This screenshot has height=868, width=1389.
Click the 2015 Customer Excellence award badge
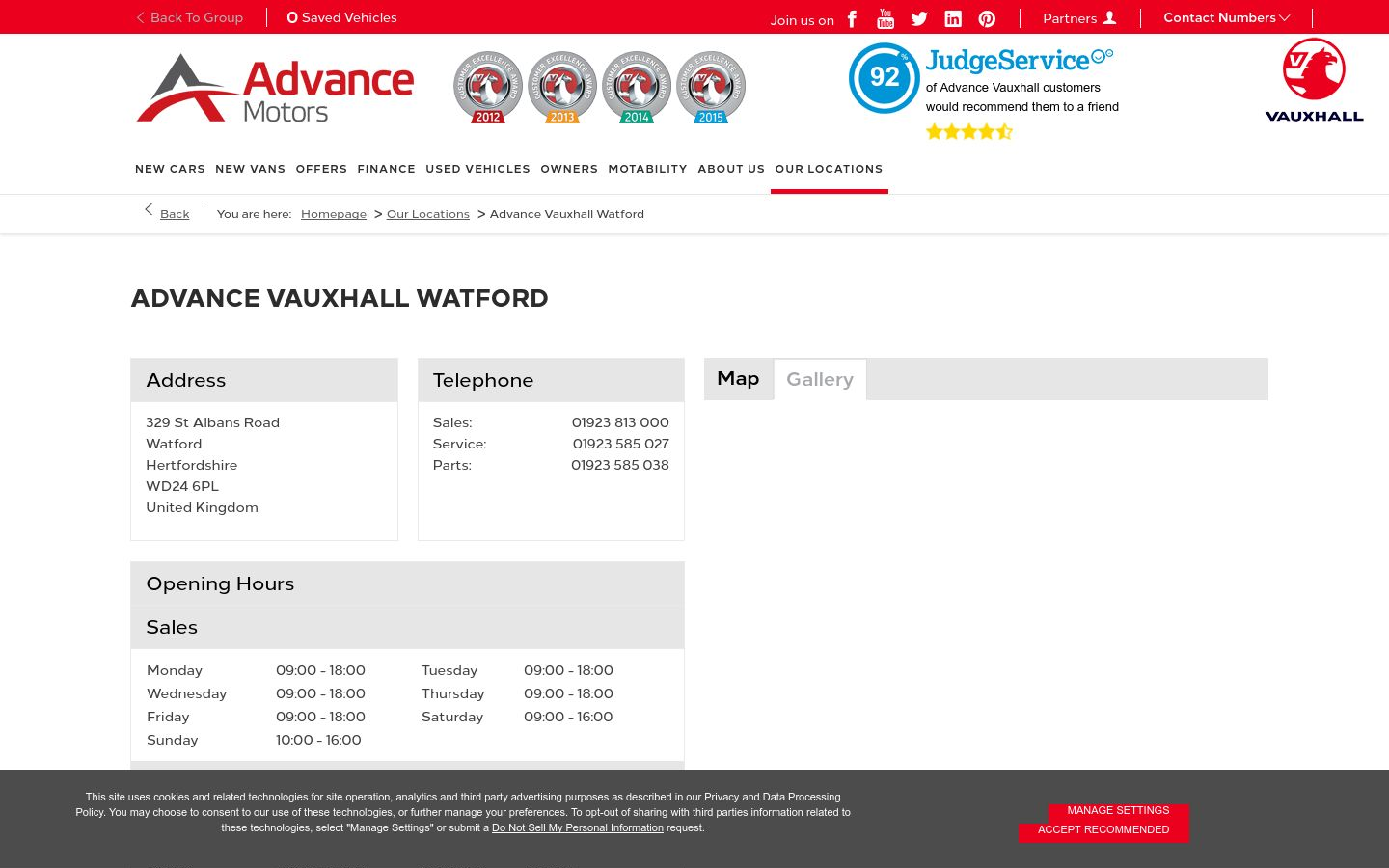[711, 87]
